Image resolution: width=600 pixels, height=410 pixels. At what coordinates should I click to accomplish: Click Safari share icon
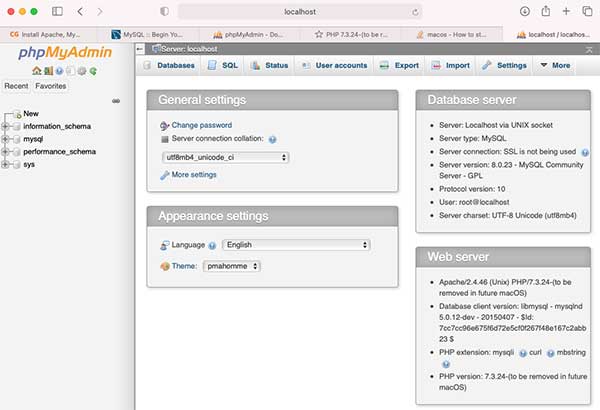tap(546, 11)
